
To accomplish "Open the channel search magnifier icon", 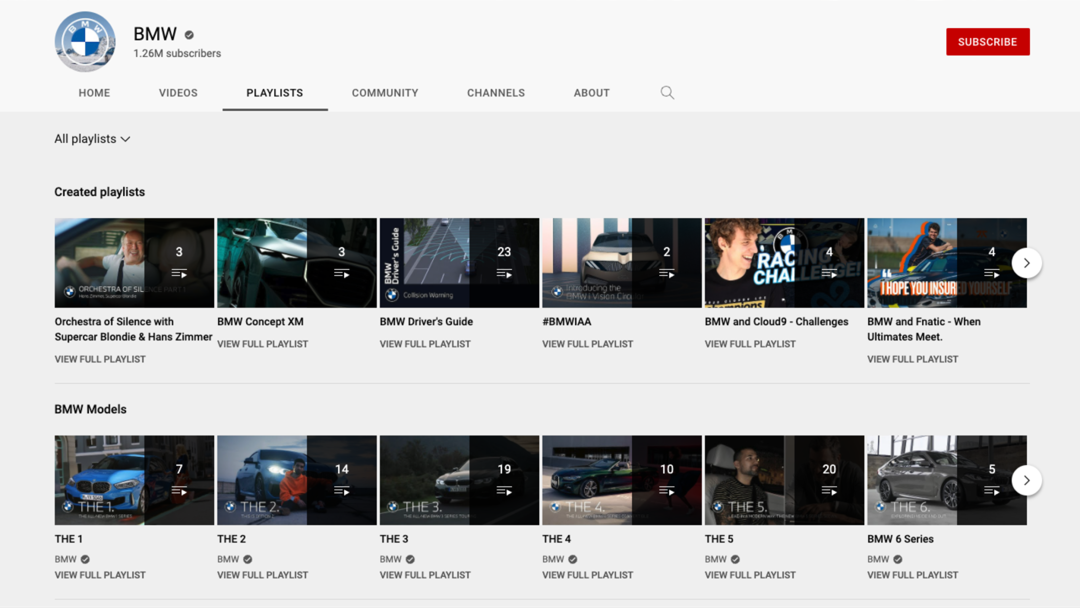I will 667,92.
